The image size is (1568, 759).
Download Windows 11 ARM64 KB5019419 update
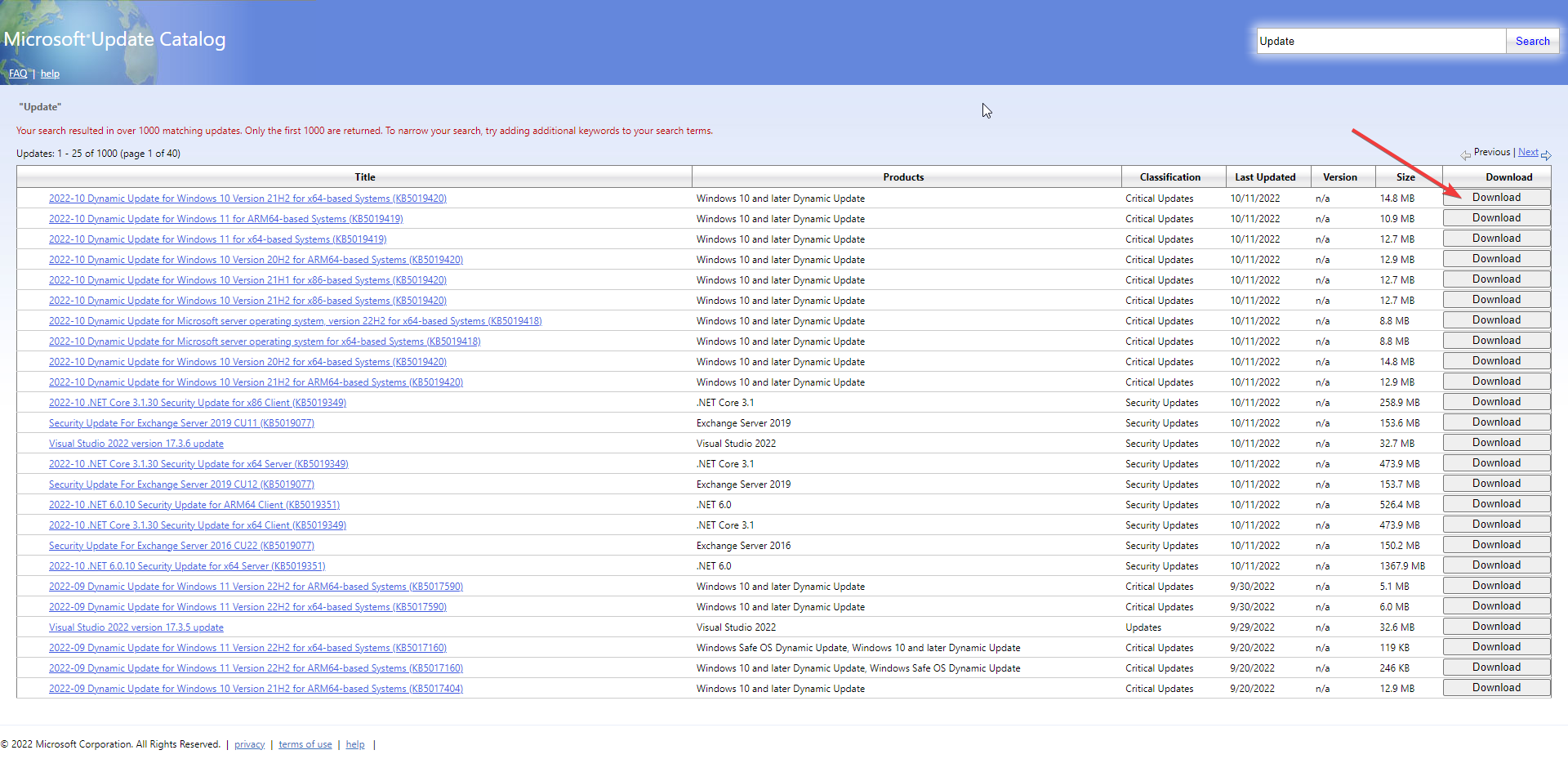coord(1496,218)
